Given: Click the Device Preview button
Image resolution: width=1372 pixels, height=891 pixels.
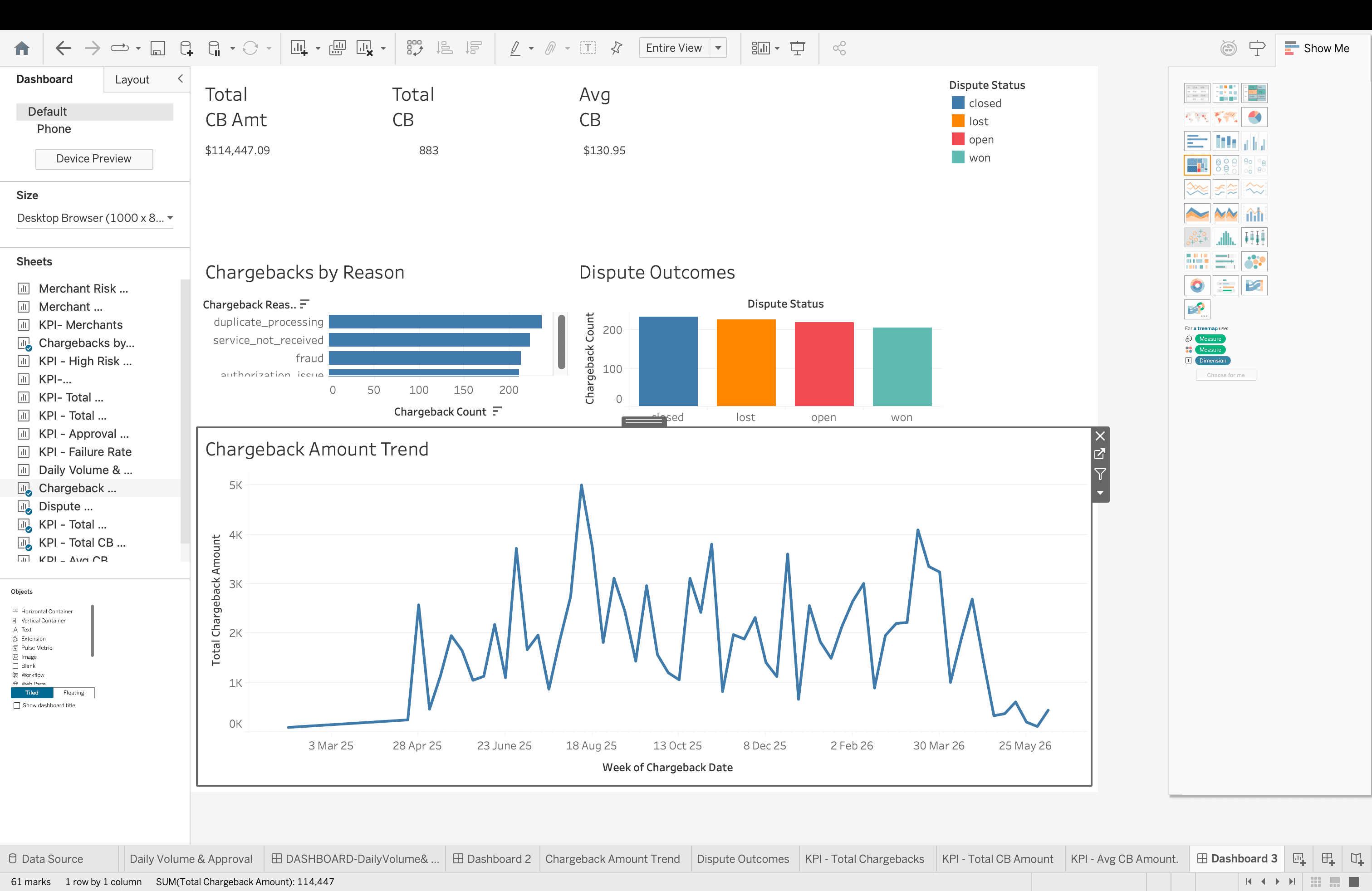Looking at the screenshot, I should [94, 158].
